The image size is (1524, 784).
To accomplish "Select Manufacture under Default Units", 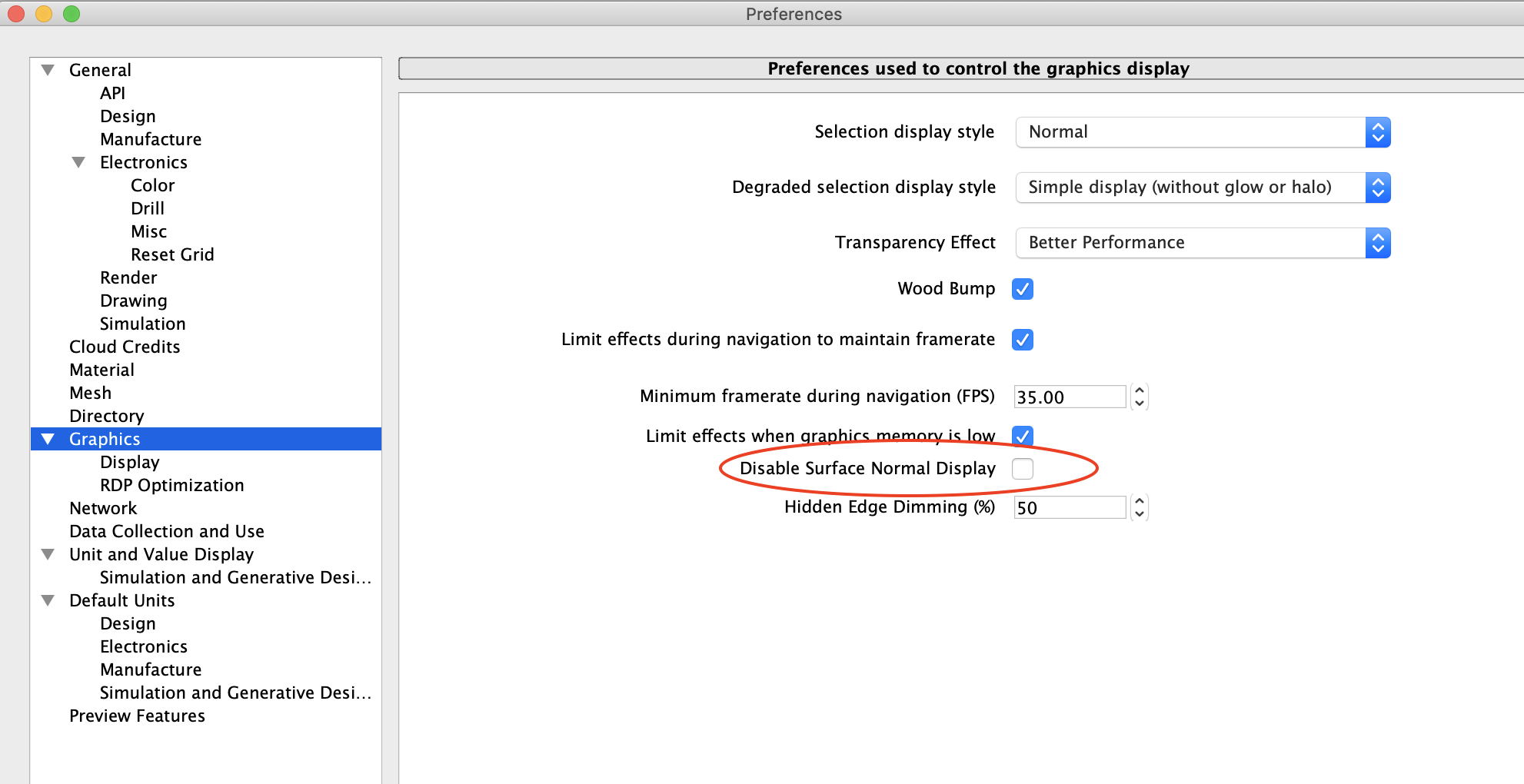I will [151, 669].
